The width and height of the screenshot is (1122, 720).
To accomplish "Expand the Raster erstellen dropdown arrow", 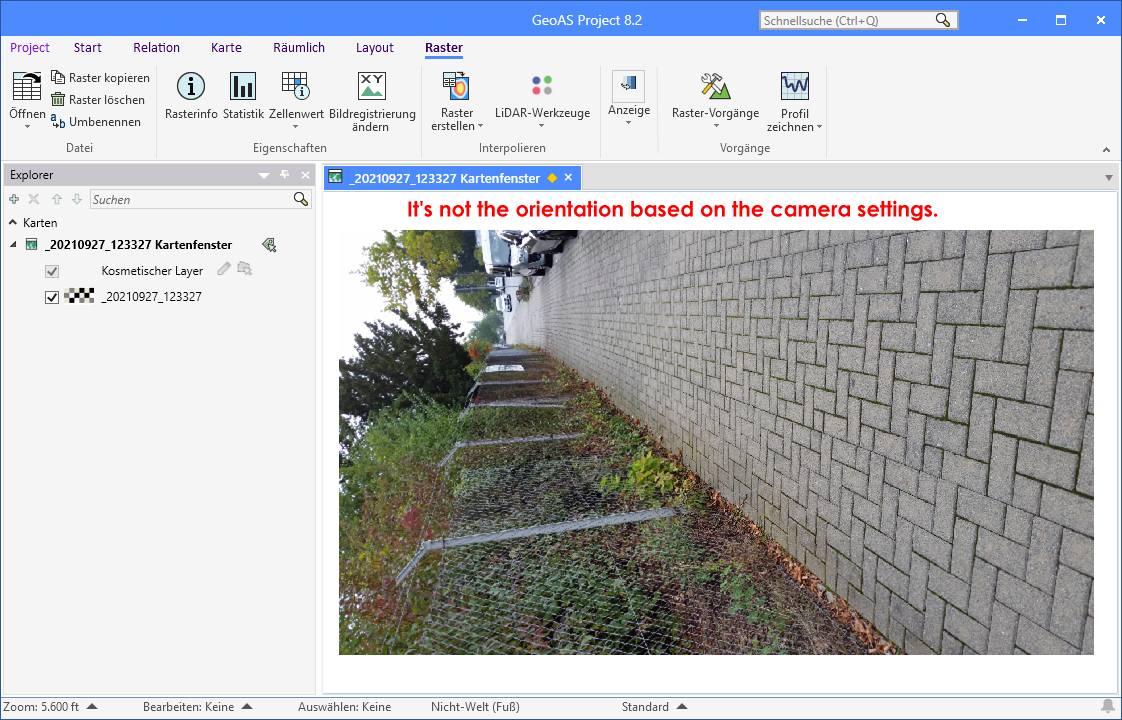I will point(480,126).
